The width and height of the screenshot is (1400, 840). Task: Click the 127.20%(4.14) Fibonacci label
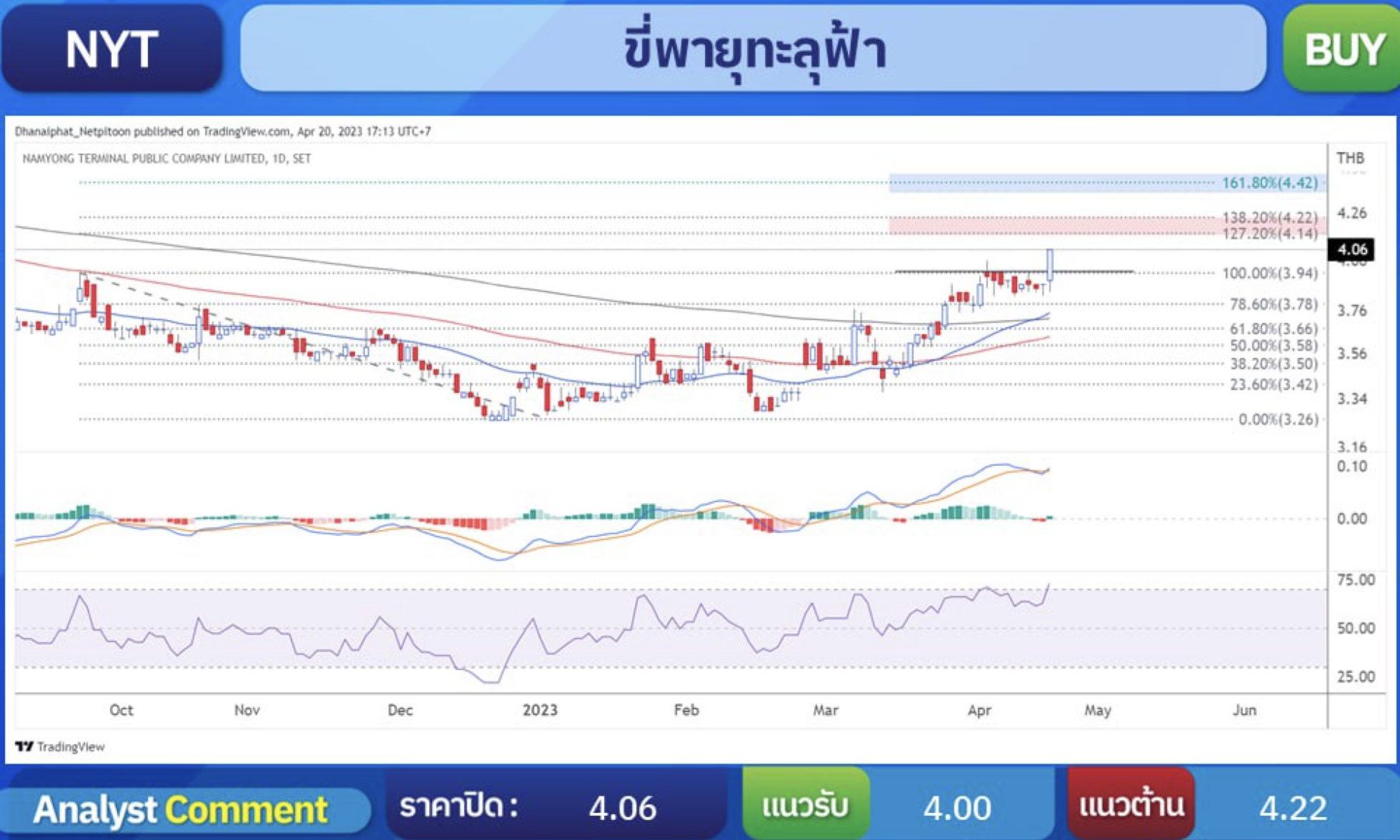tap(1269, 234)
